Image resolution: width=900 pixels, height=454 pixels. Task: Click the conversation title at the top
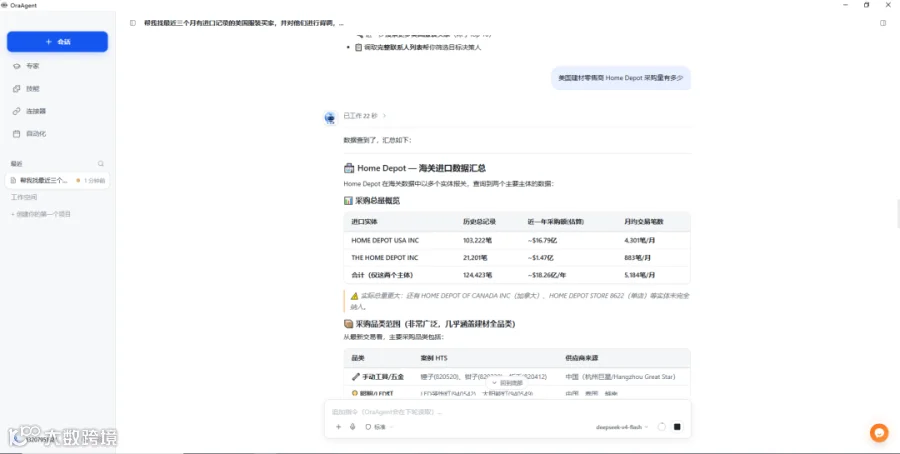(x=244, y=23)
